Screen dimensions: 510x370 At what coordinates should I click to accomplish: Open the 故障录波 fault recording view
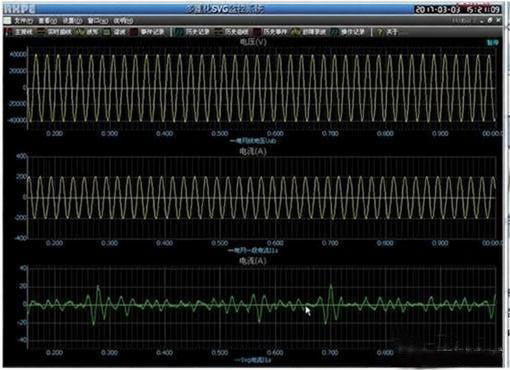click(x=309, y=32)
